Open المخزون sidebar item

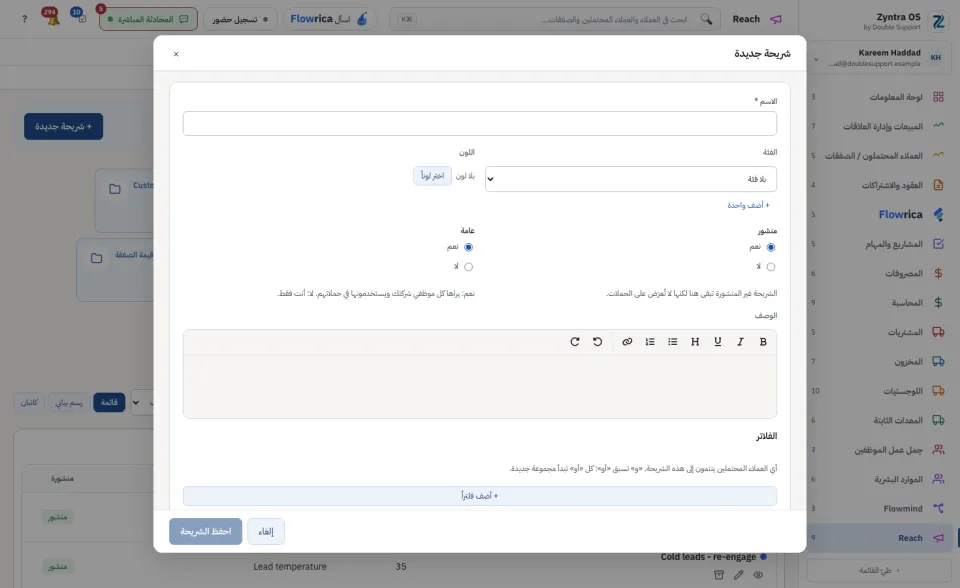pyautogui.click(x=879, y=361)
